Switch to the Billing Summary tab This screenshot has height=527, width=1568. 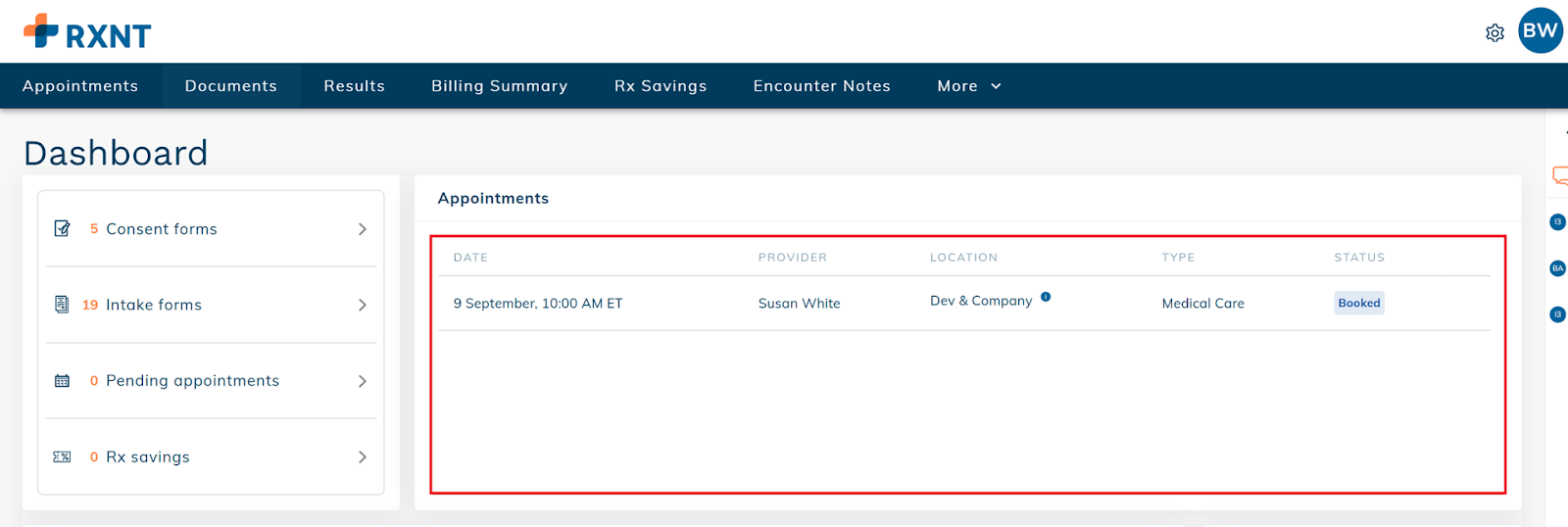pos(499,86)
